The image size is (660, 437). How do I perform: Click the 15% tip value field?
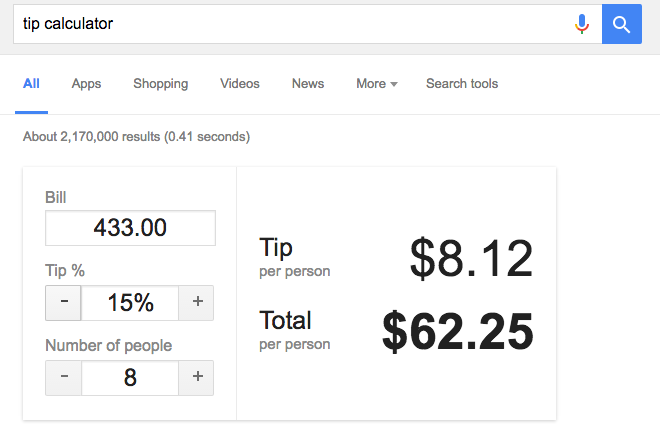tap(130, 302)
